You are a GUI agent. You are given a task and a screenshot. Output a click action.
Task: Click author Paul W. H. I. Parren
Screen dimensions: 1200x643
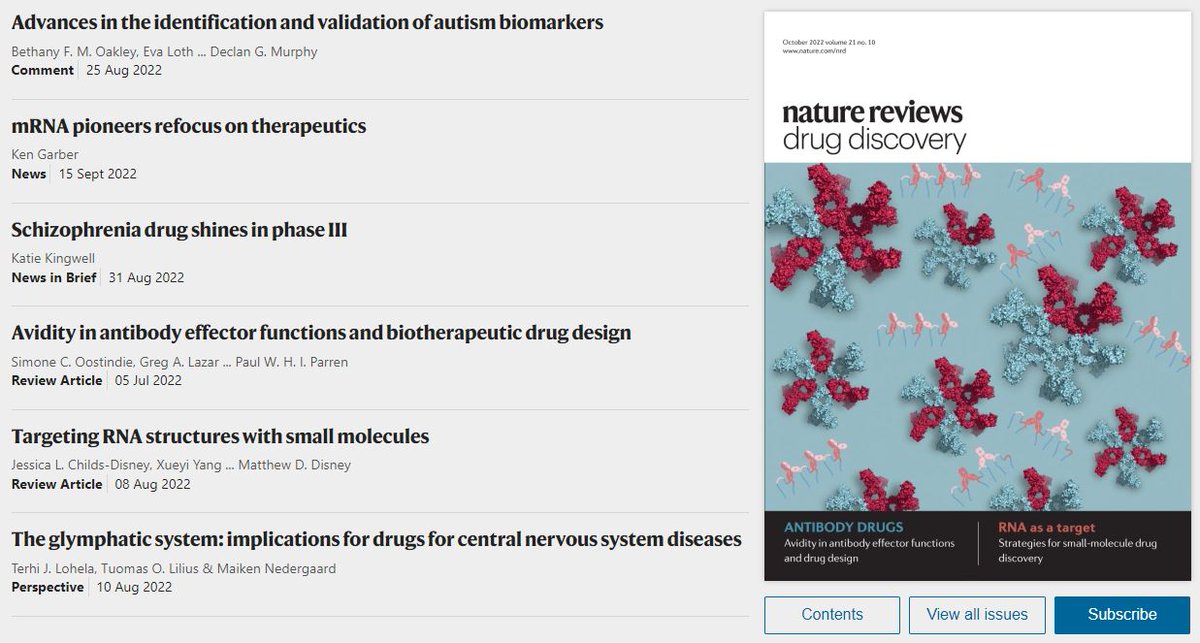pos(291,361)
